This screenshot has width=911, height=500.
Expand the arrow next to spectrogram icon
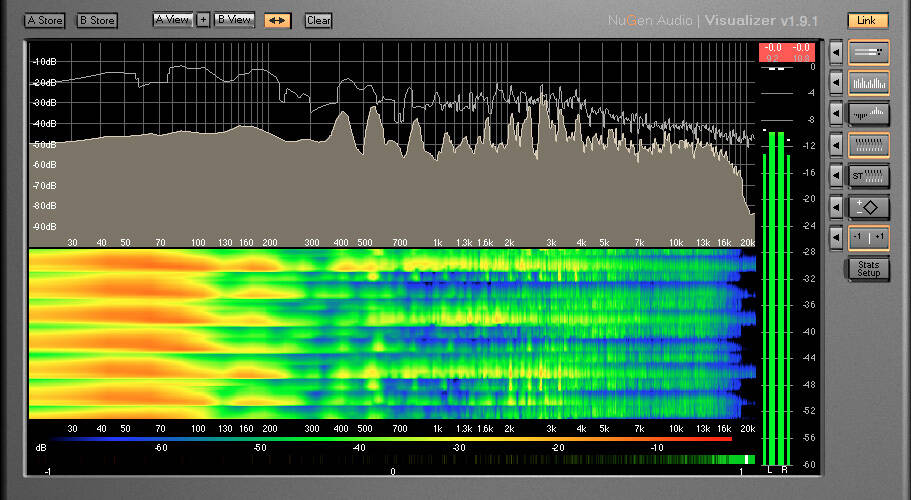pyautogui.click(x=836, y=144)
